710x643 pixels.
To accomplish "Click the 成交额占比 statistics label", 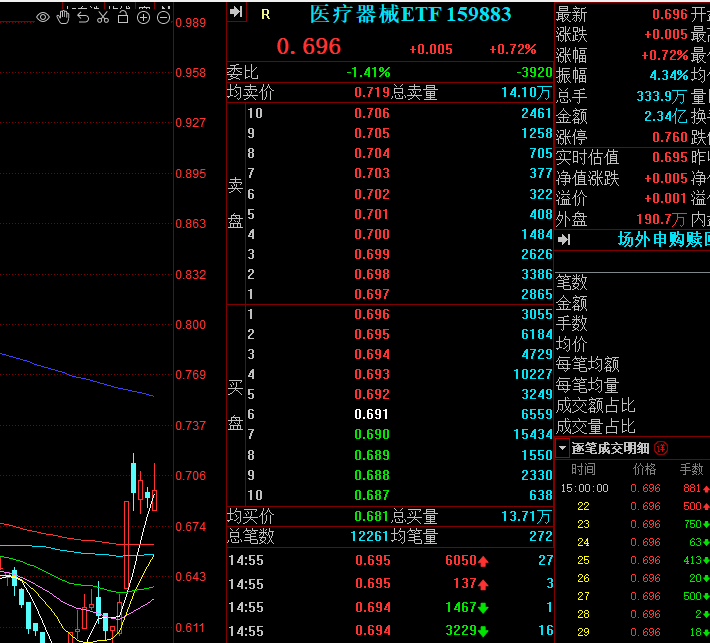I will pos(595,405).
